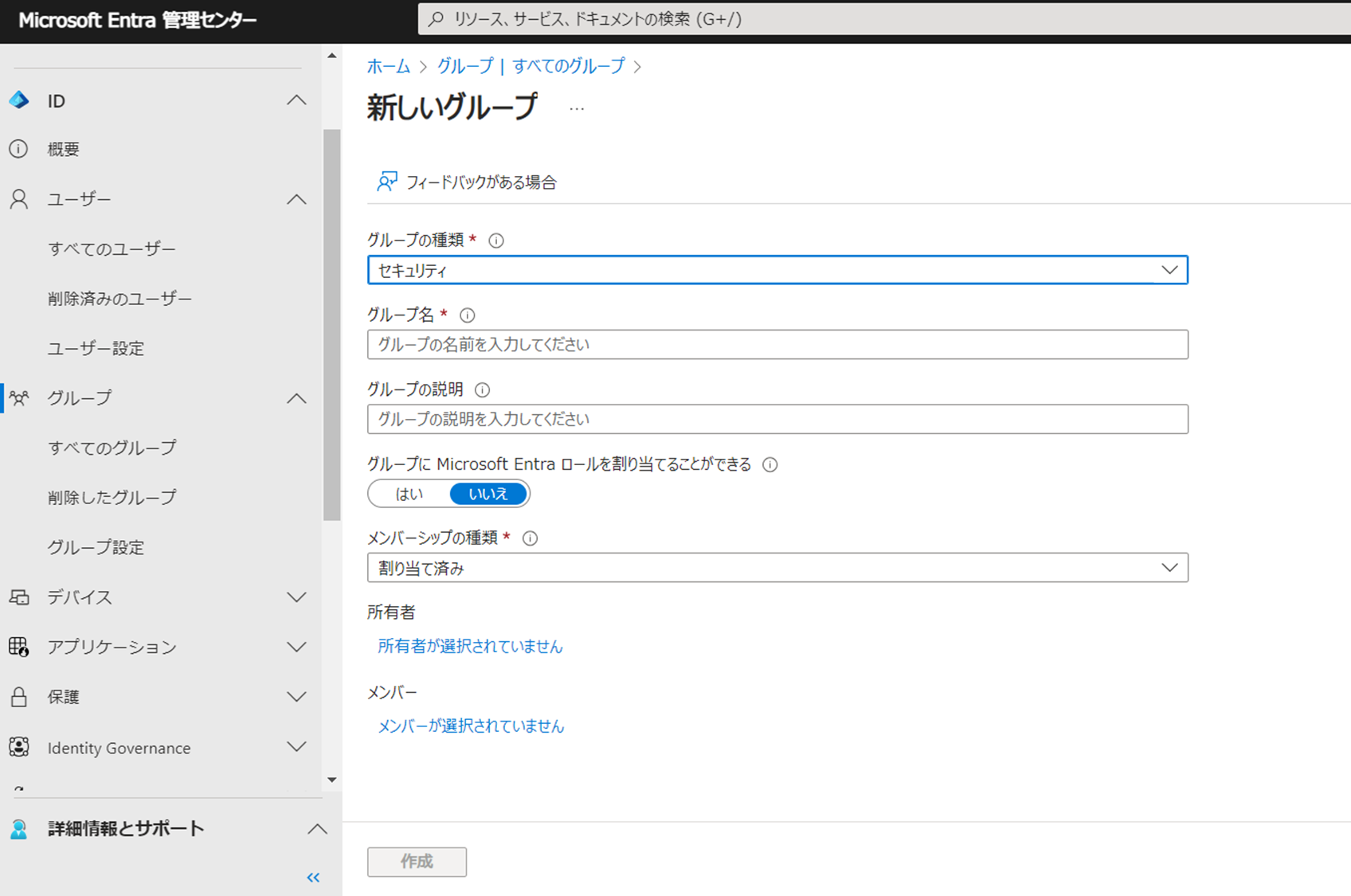
Task: Click Microsoft Entra 管理センター title
Action: (137, 21)
